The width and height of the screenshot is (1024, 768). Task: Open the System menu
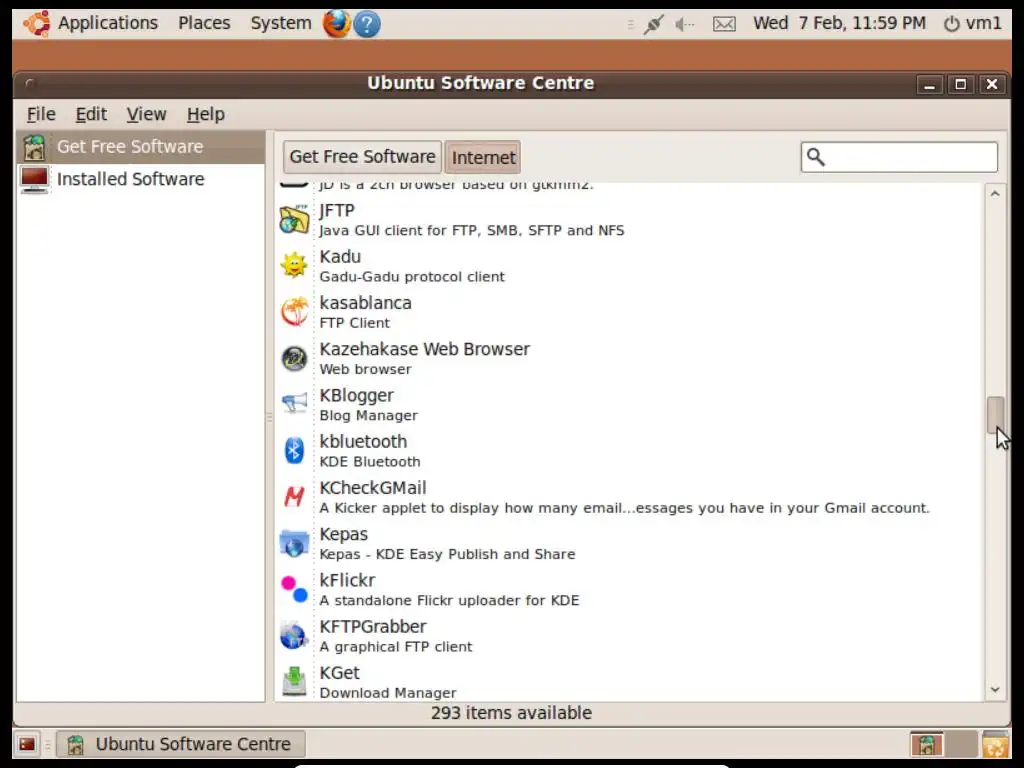(281, 24)
